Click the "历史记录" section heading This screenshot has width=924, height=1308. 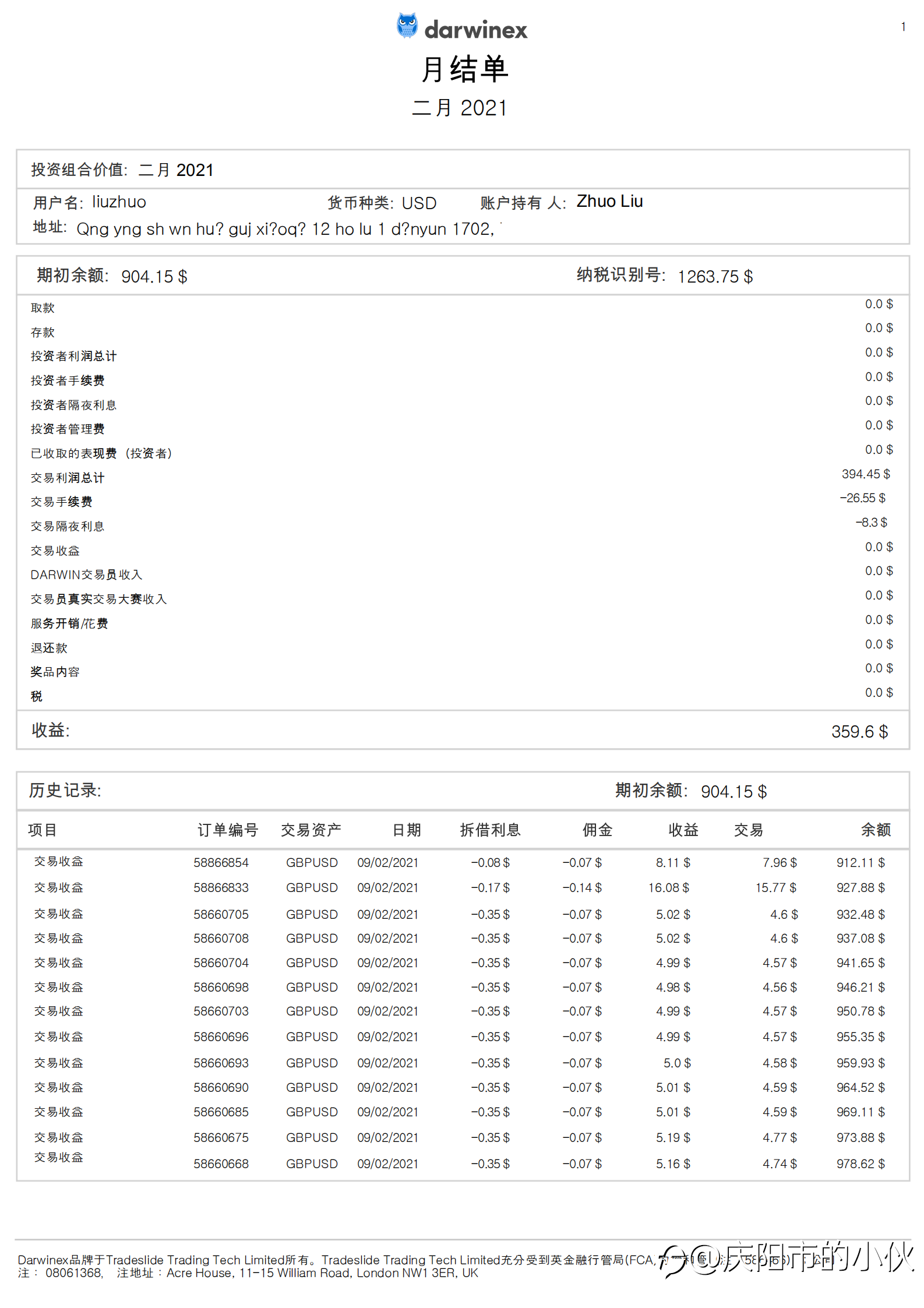coord(65,790)
